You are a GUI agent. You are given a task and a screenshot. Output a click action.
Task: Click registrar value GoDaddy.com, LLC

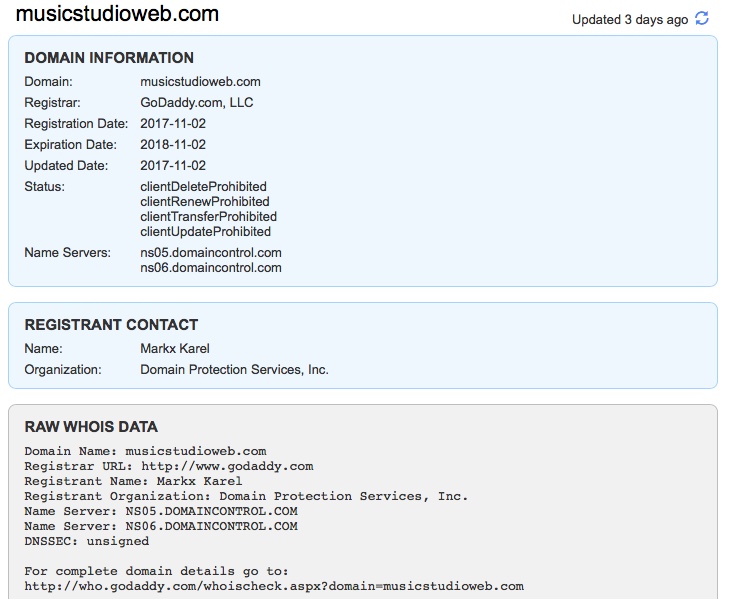pos(196,102)
